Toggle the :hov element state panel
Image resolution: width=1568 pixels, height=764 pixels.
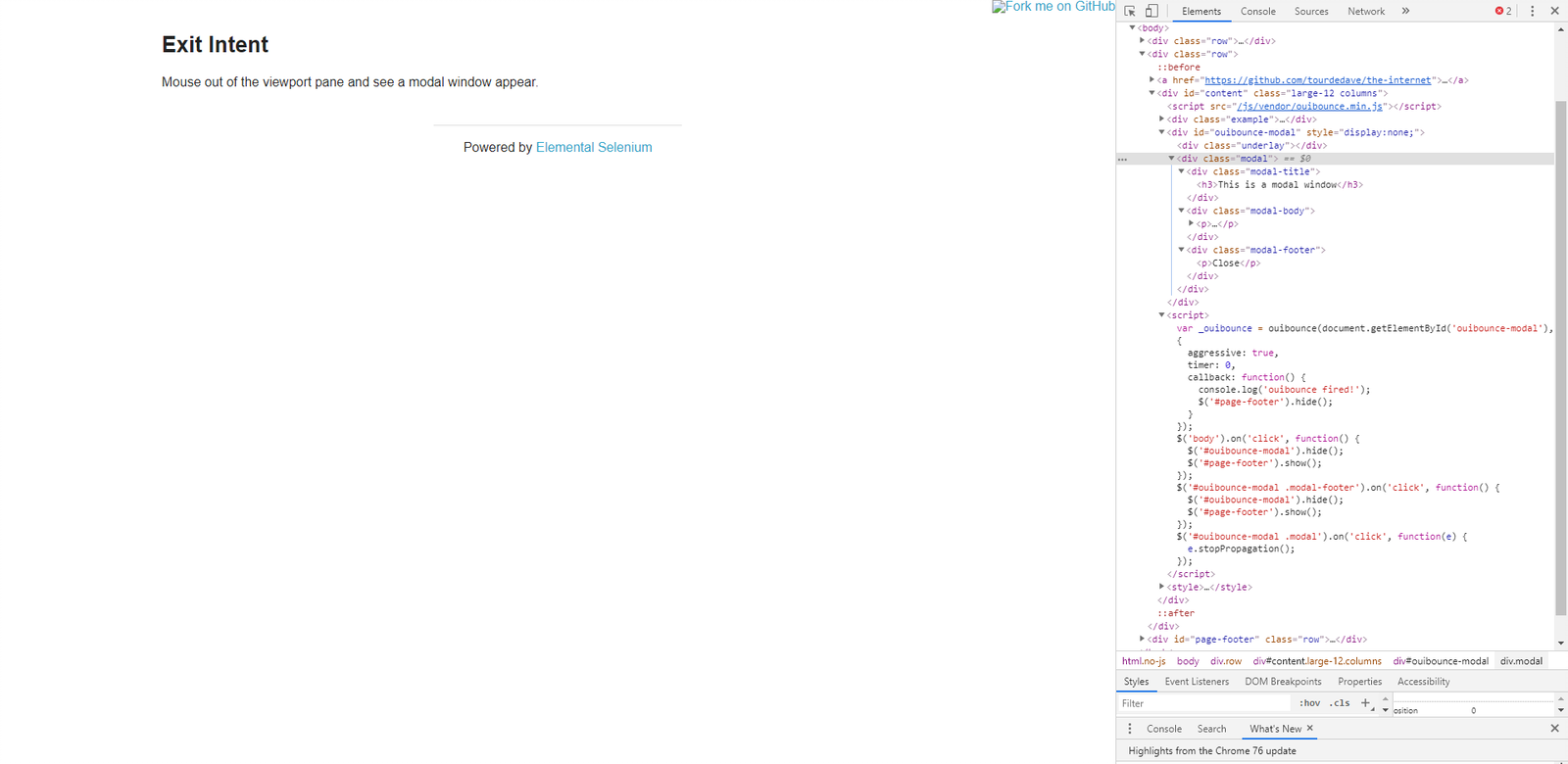[x=1309, y=703]
